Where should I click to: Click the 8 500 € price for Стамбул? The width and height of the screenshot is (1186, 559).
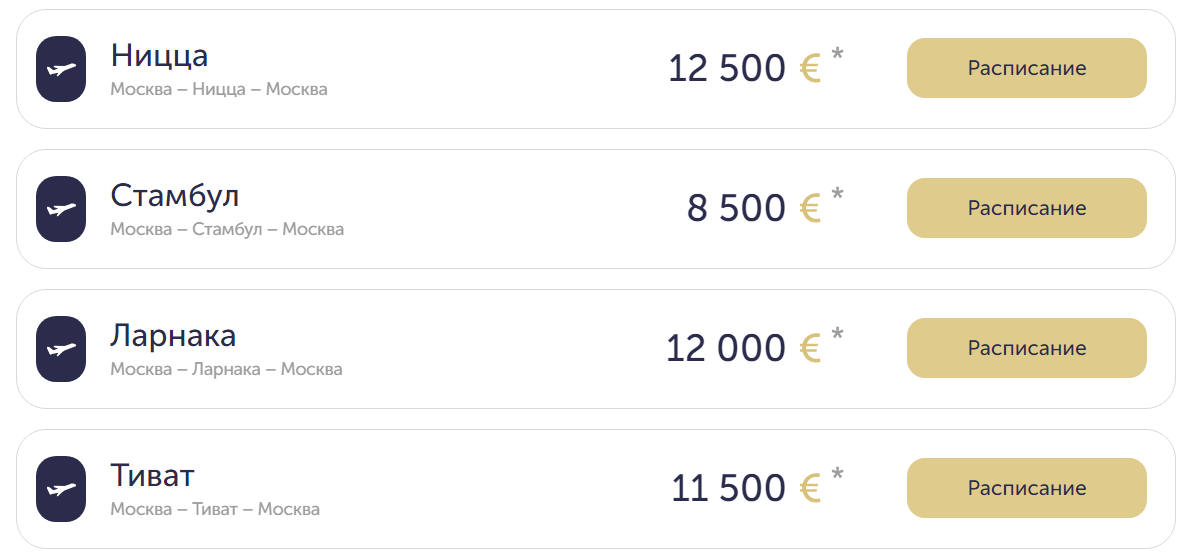(x=753, y=209)
